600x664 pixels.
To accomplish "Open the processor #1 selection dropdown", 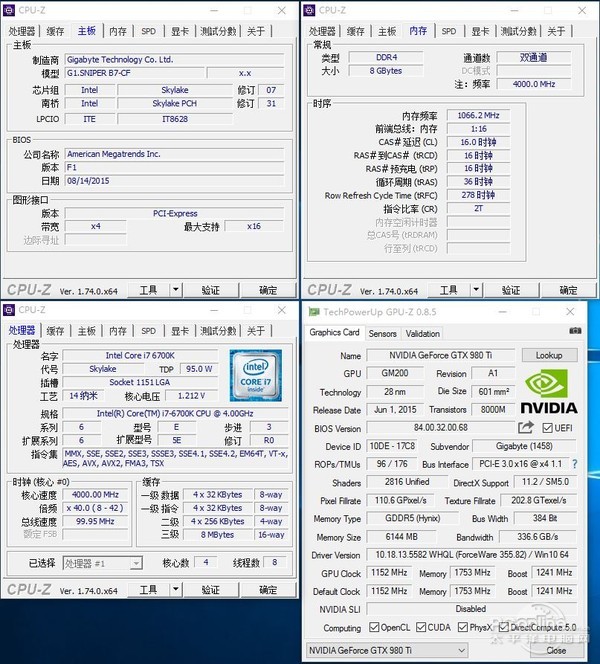I will [102, 563].
